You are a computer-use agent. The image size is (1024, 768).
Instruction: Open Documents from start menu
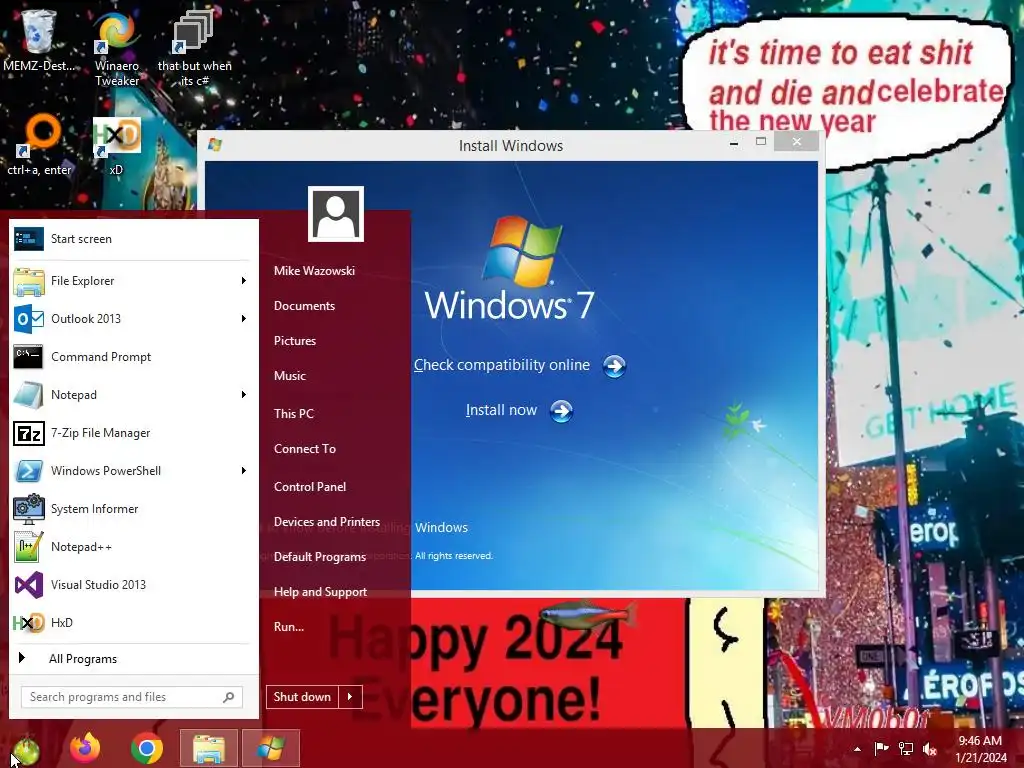304,306
